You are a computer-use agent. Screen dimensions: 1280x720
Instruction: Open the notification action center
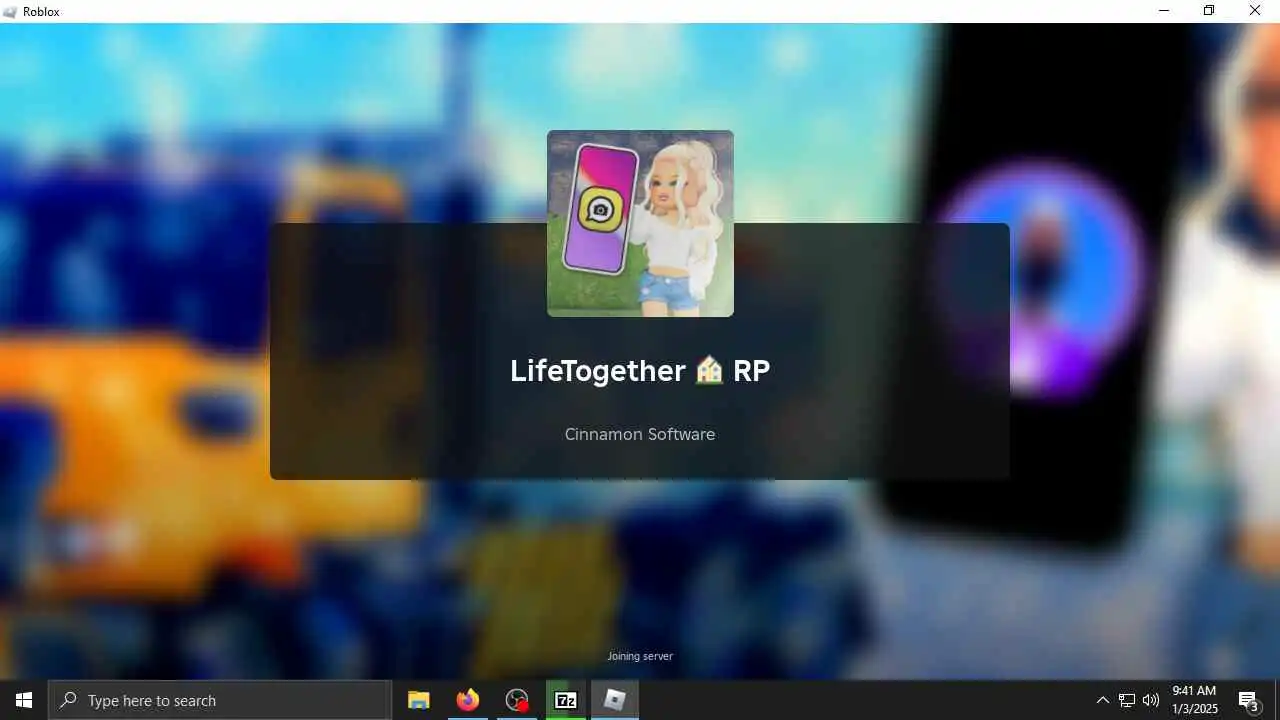point(1249,700)
